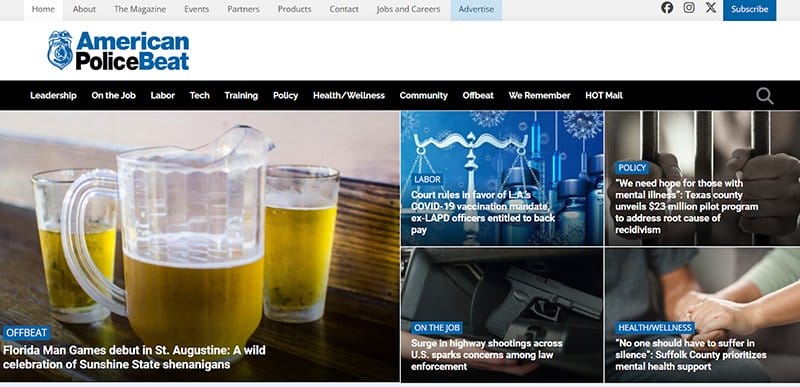Viewport: 800px width, 387px height.
Task: Open the Events page
Action: click(x=196, y=9)
